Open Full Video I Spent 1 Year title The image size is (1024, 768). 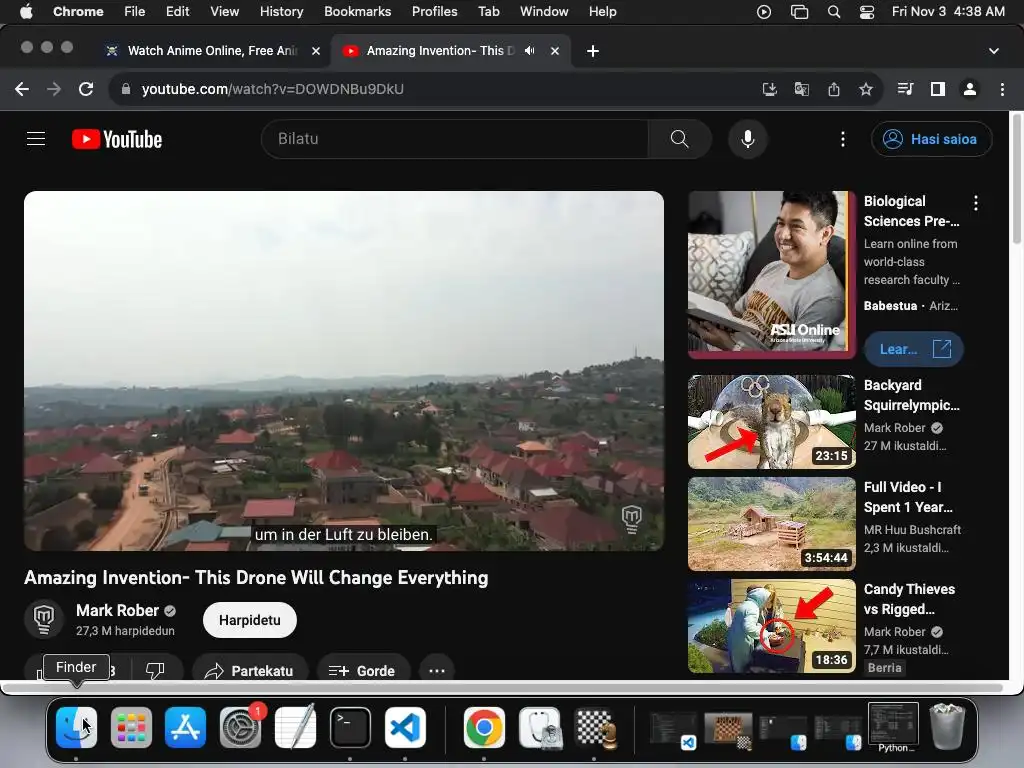(x=908, y=497)
